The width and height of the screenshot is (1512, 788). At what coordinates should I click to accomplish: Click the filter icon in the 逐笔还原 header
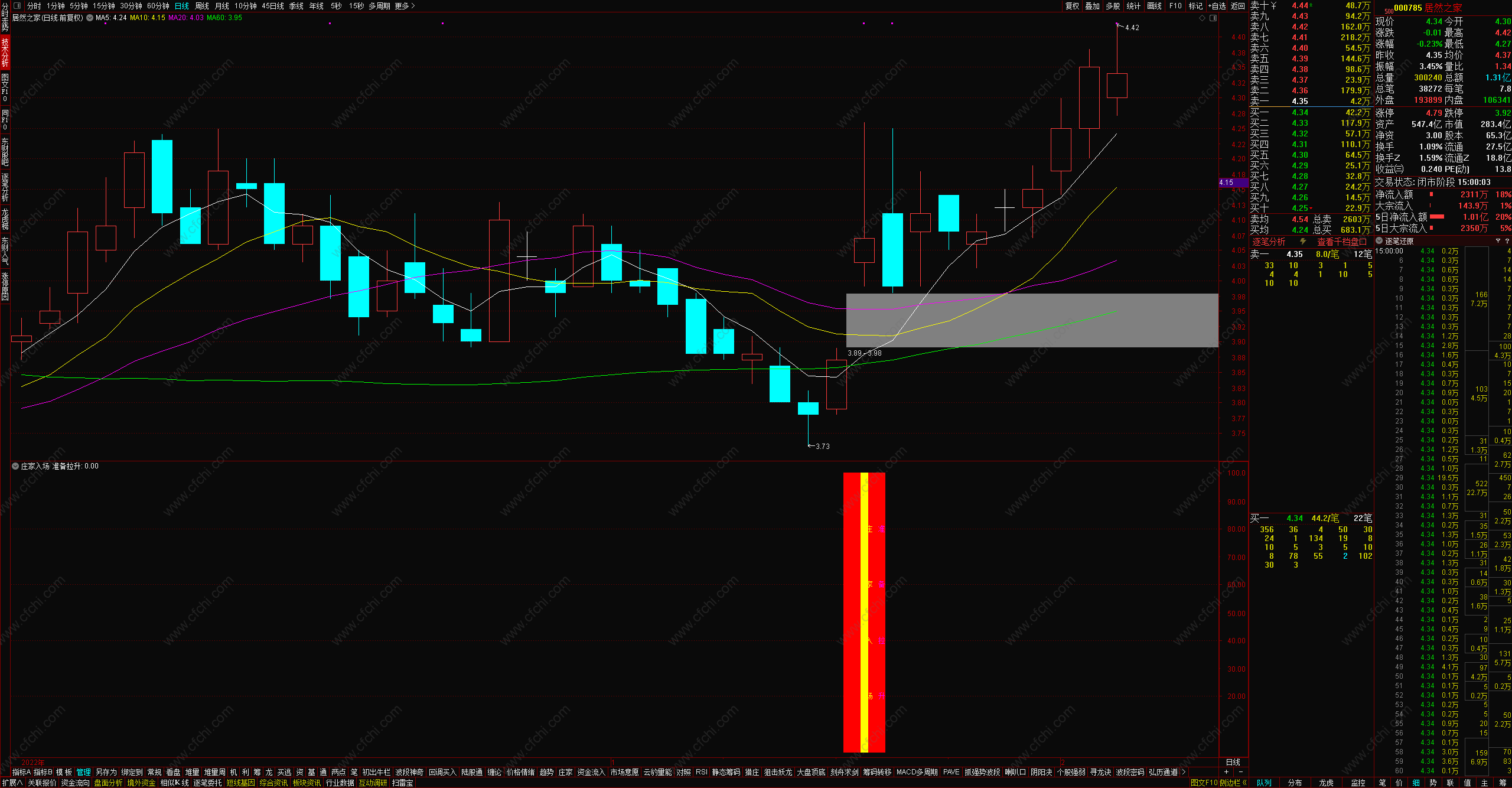tap(1498, 241)
